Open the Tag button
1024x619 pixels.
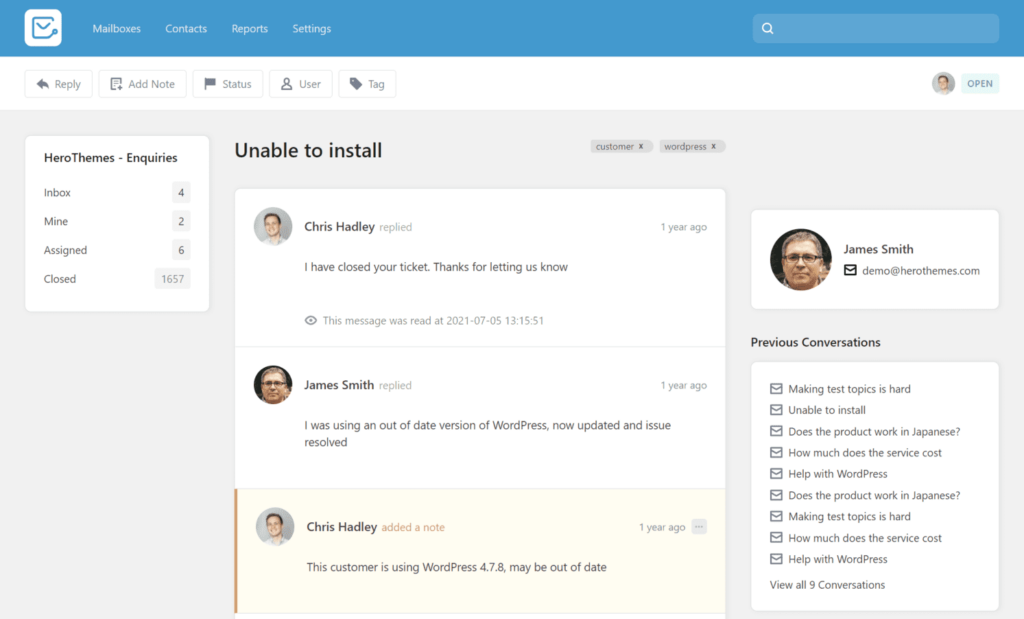[367, 84]
